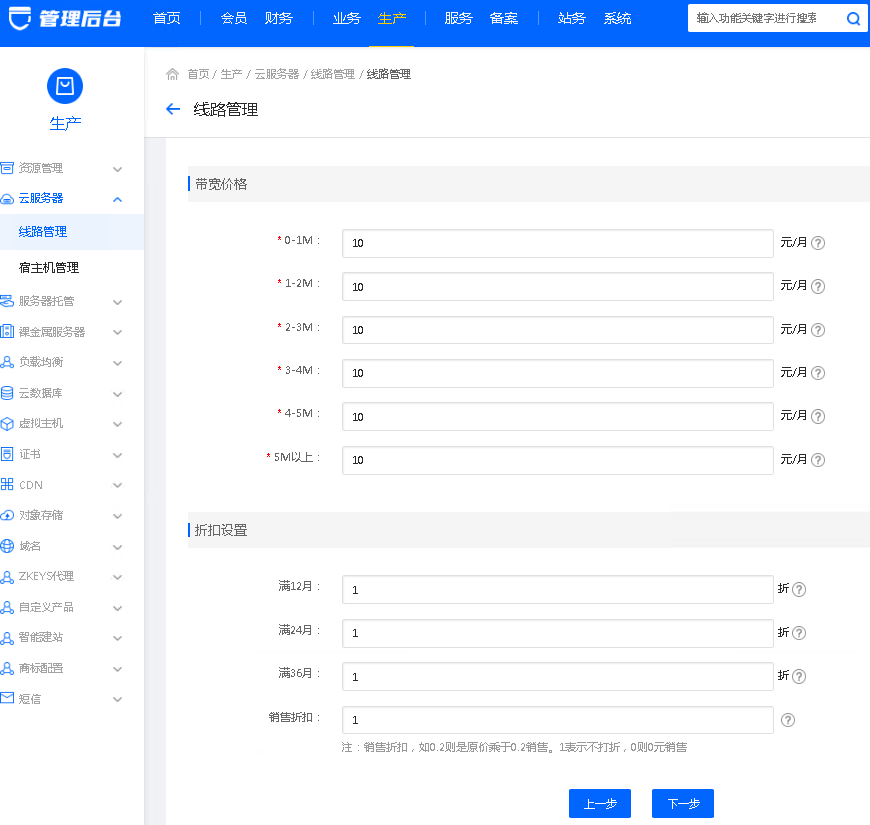Expand 虚拟主机 chevron
This screenshot has width=870, height=825.
pyautogui.click(x=118, y=424)
